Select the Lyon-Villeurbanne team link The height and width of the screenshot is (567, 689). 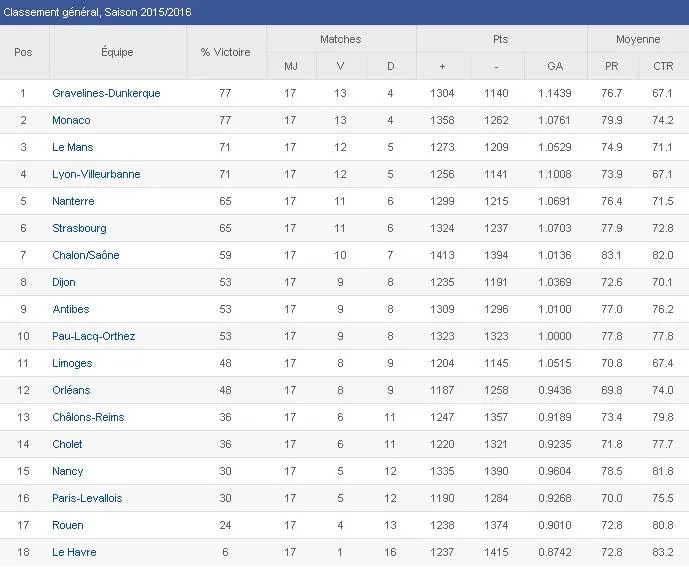tap(96, 174)
